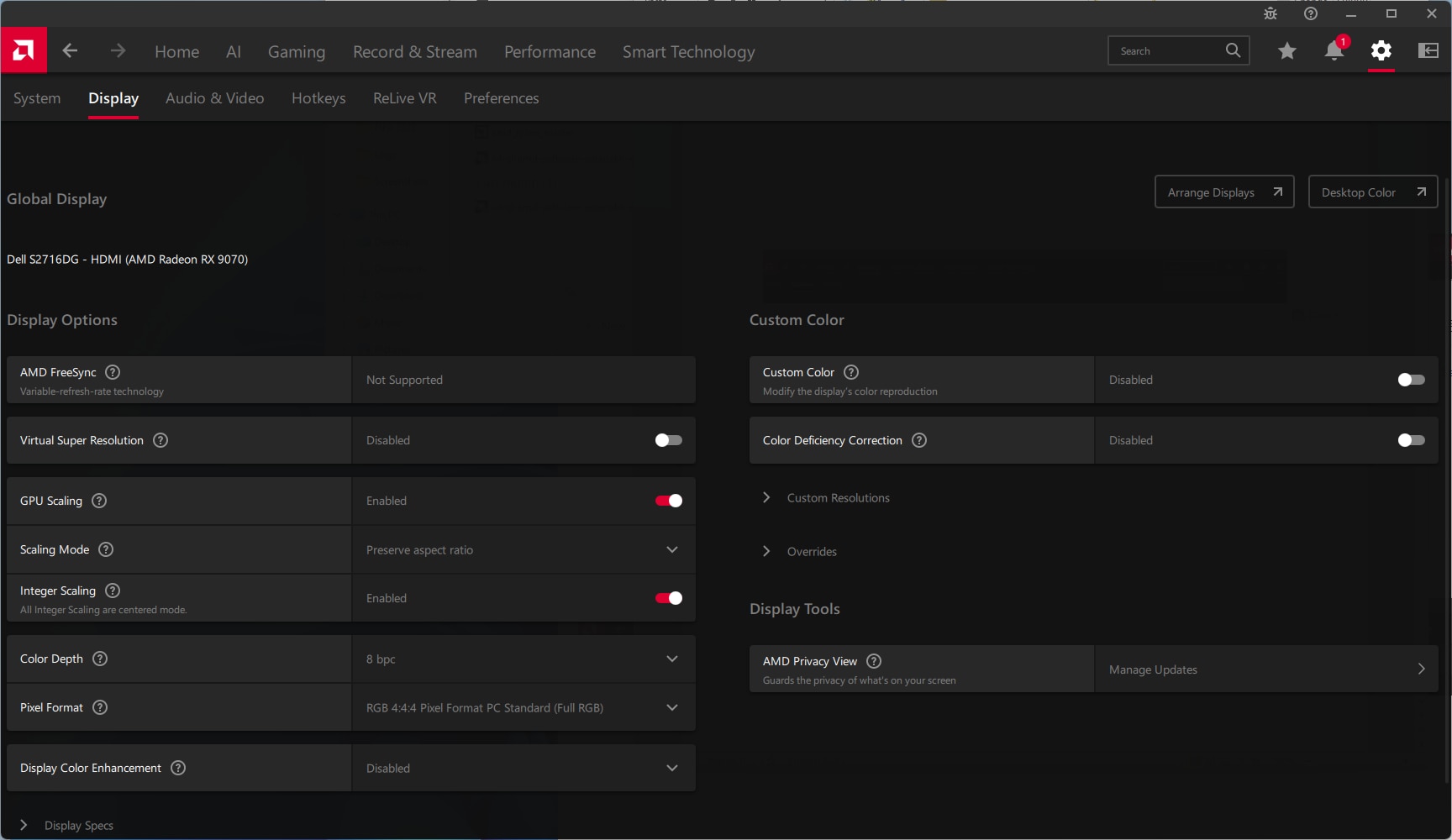Go back with the left arrow
Image resolution: width=1452 pixels, height=840 pixels.
(70, 50)
